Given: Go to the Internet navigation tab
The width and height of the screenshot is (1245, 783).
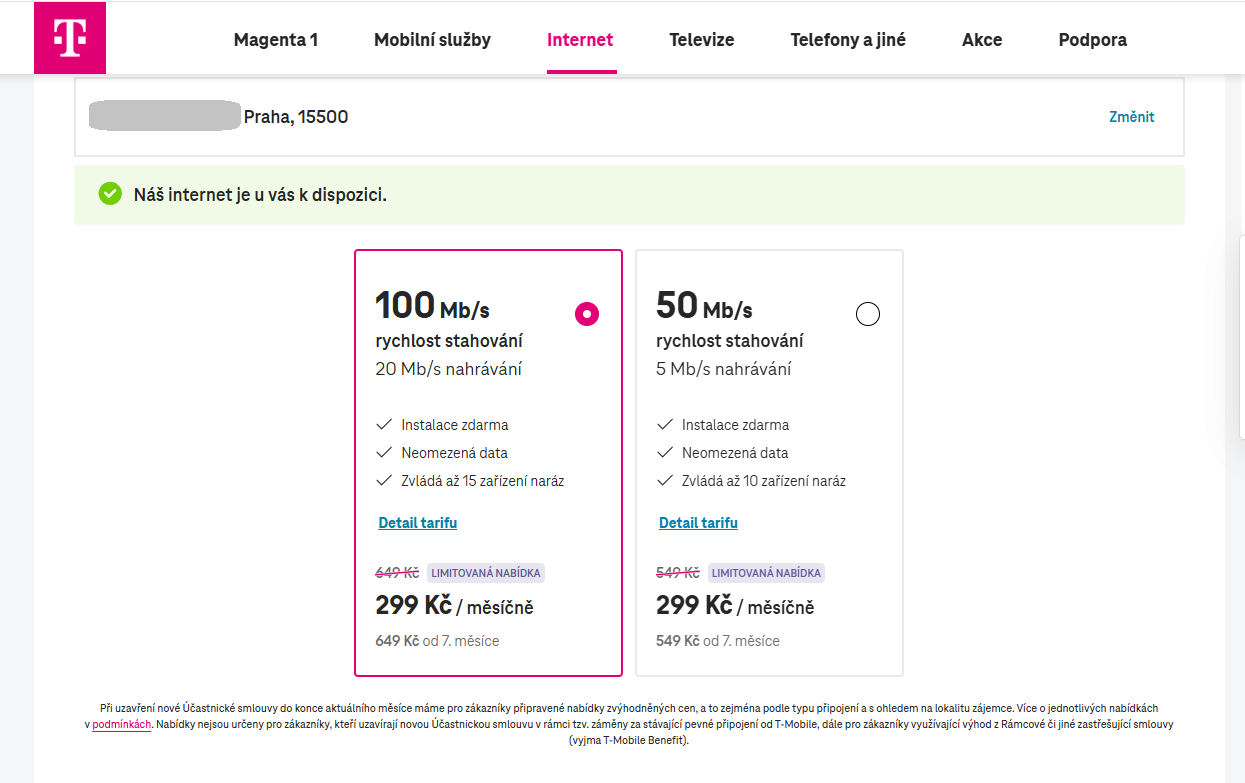Looking at the screenshot, I should (580, 40).
